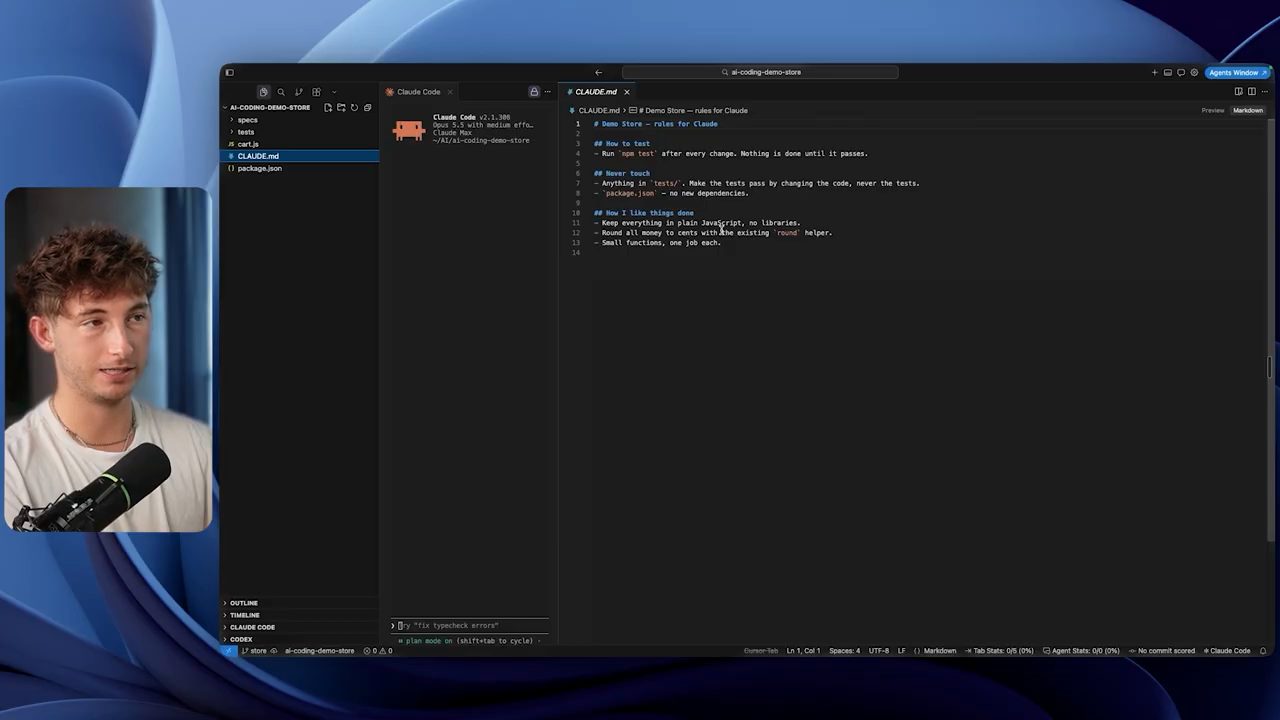
Task: Open the chat bubble icon in title bar
Action: [1181, 72]
